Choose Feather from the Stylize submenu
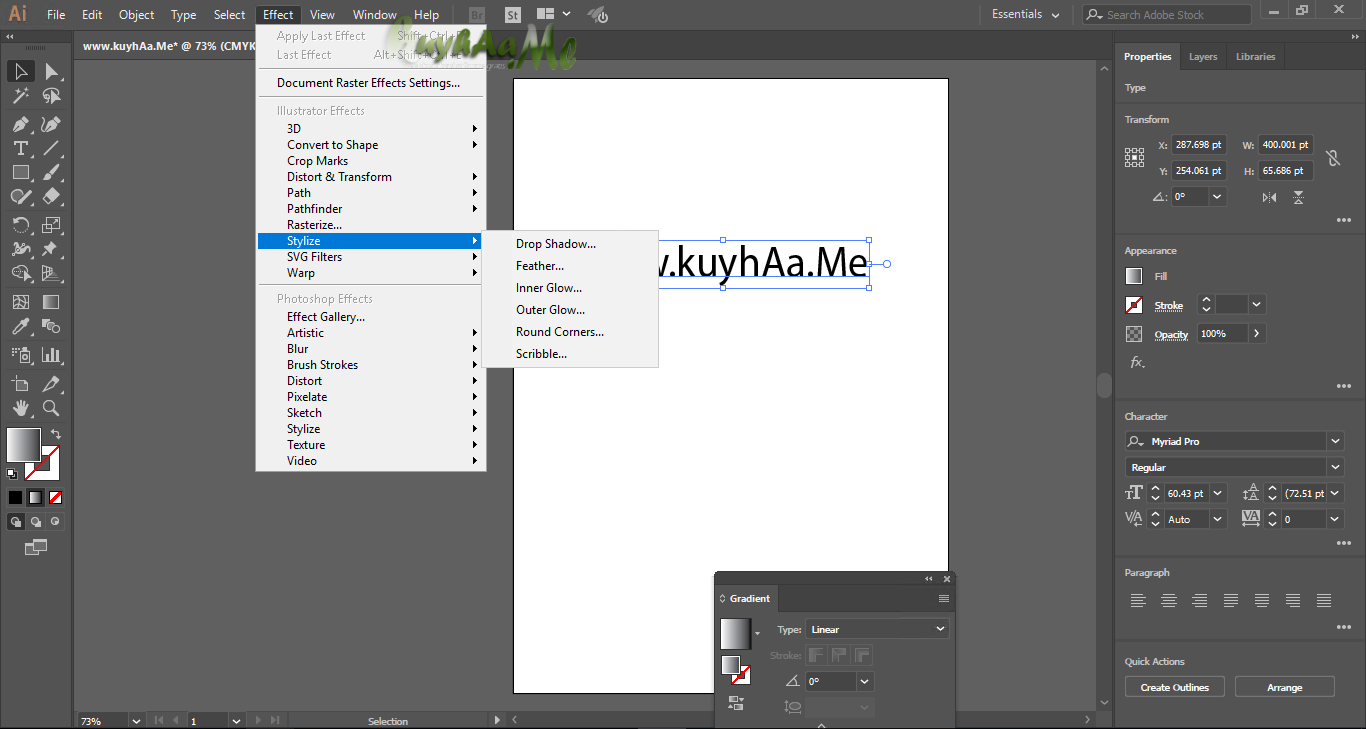The height and width of the screenshot is (729, 1366). [540, 265]
